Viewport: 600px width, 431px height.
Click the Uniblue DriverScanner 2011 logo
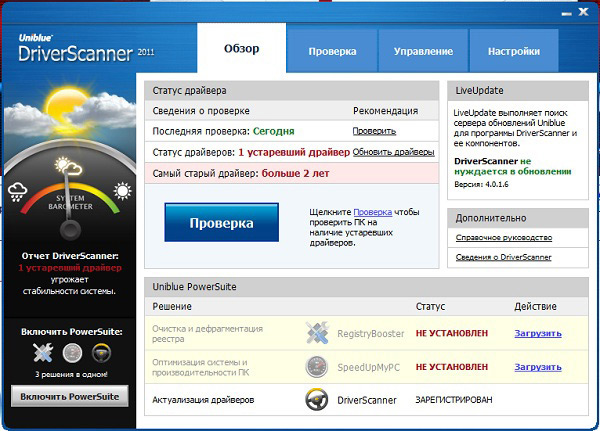86,49
